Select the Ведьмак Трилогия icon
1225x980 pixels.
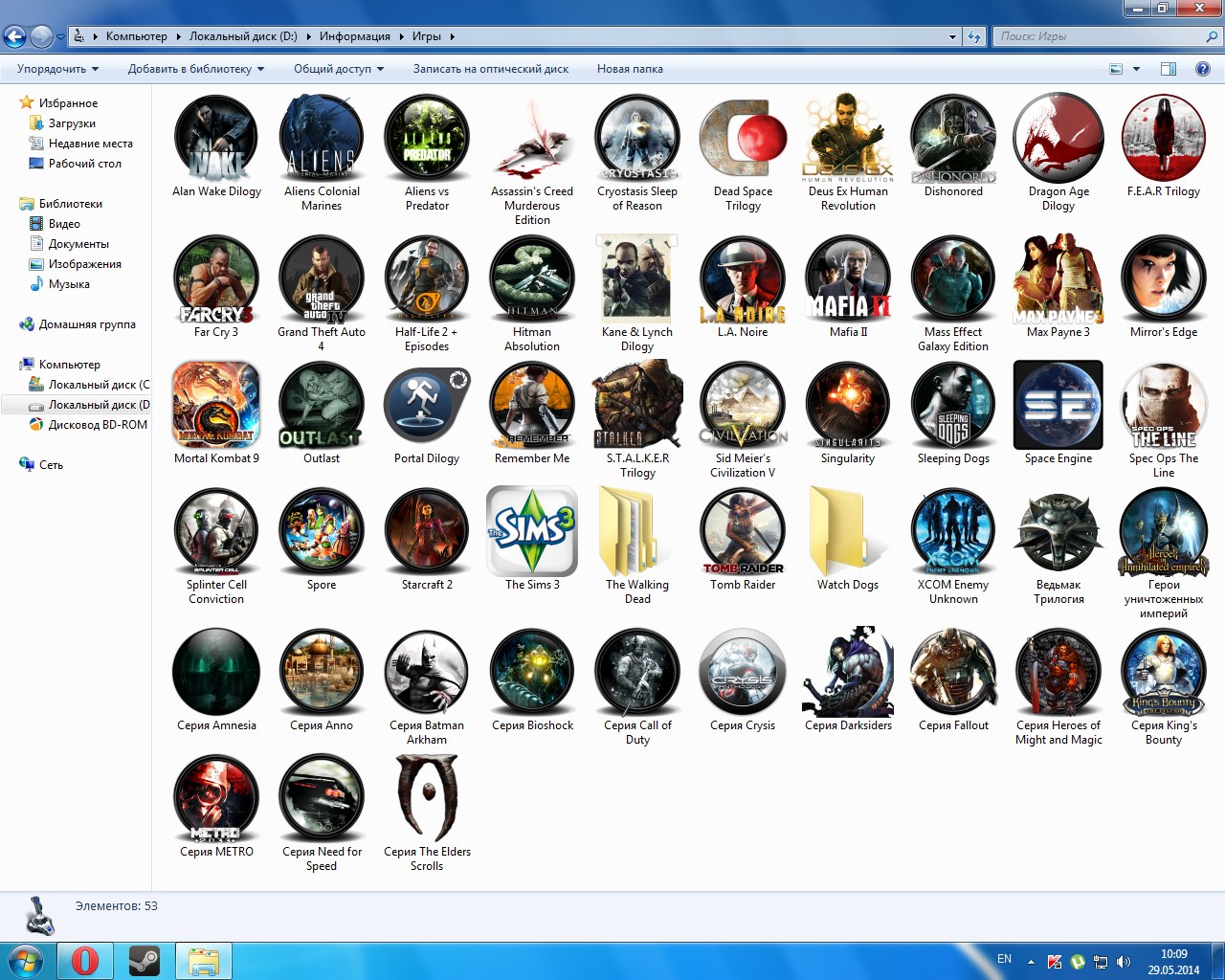(x=1058, y=531)
